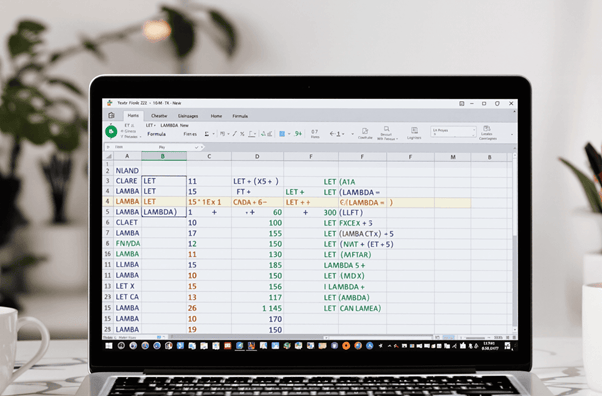Select the cell containing CADA + 6–
Viewport: 602px width, 396px height.
tap(257, 202)
